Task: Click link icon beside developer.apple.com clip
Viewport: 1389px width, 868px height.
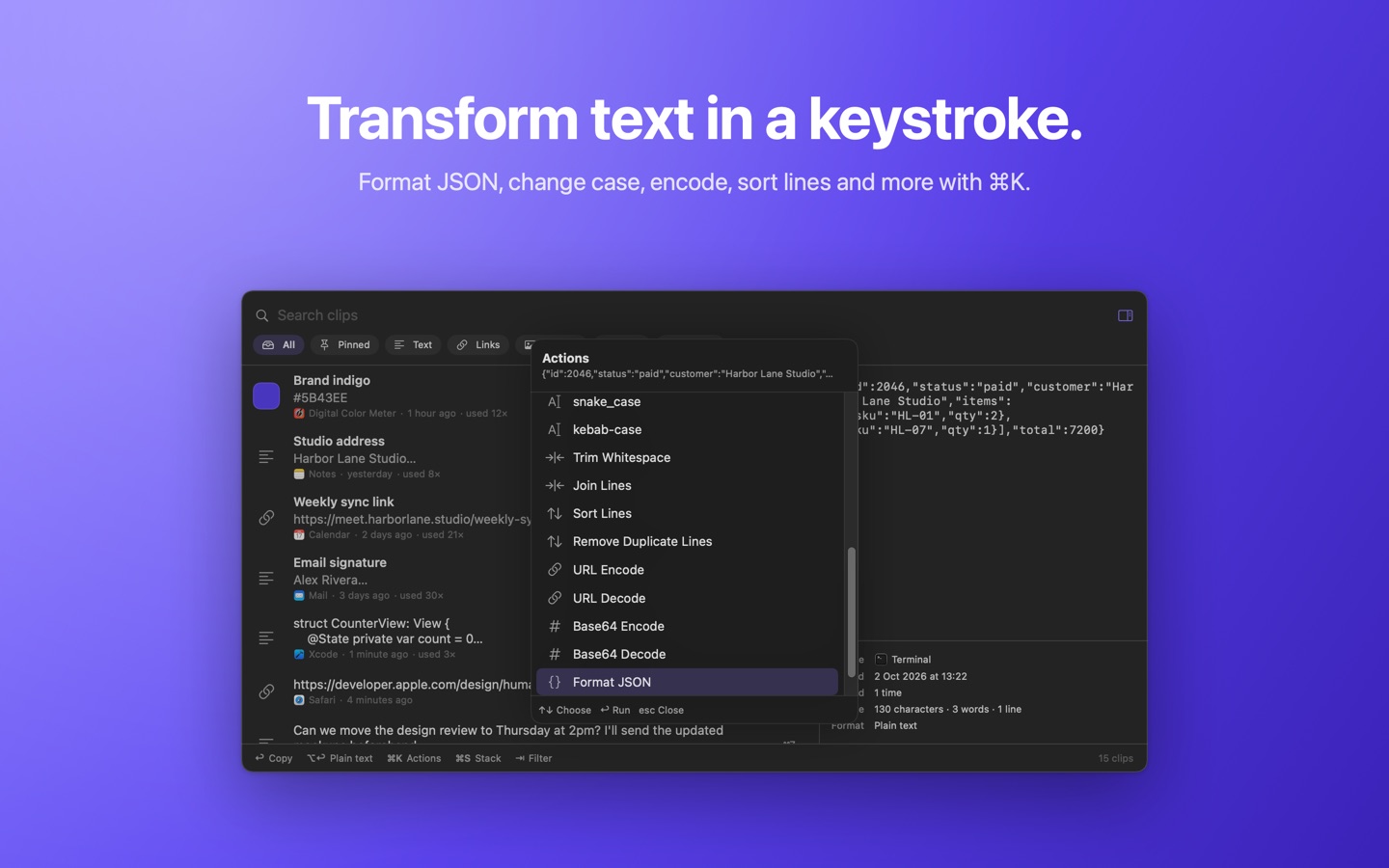Action: coord(266,692)
